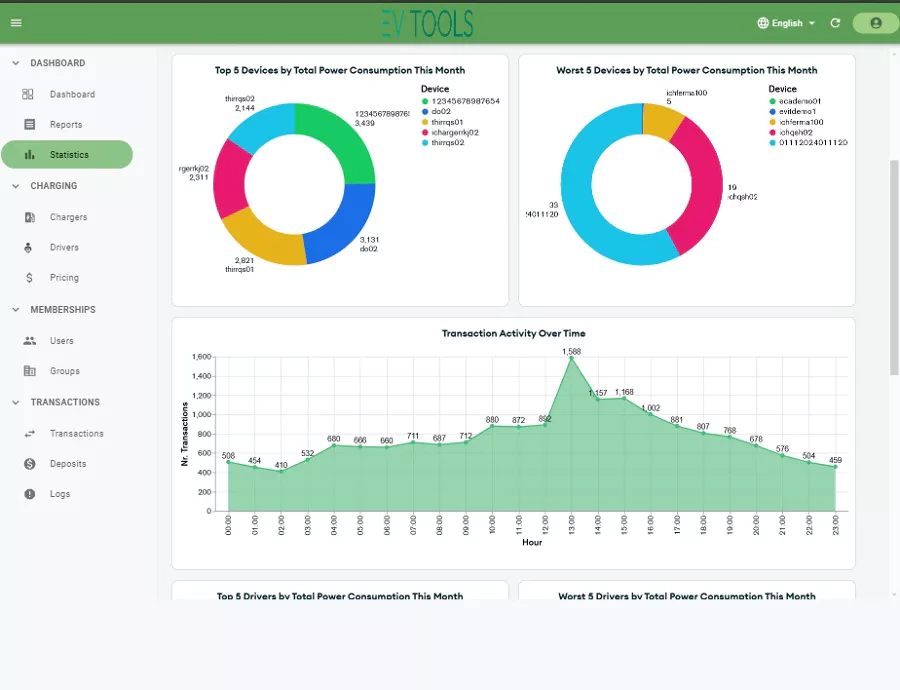Click the do02 legend color dot

pyautogui.click(x=424, y=112)
